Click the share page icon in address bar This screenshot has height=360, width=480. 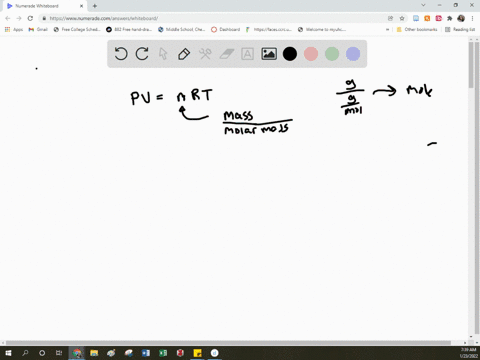tap(390, 18)
